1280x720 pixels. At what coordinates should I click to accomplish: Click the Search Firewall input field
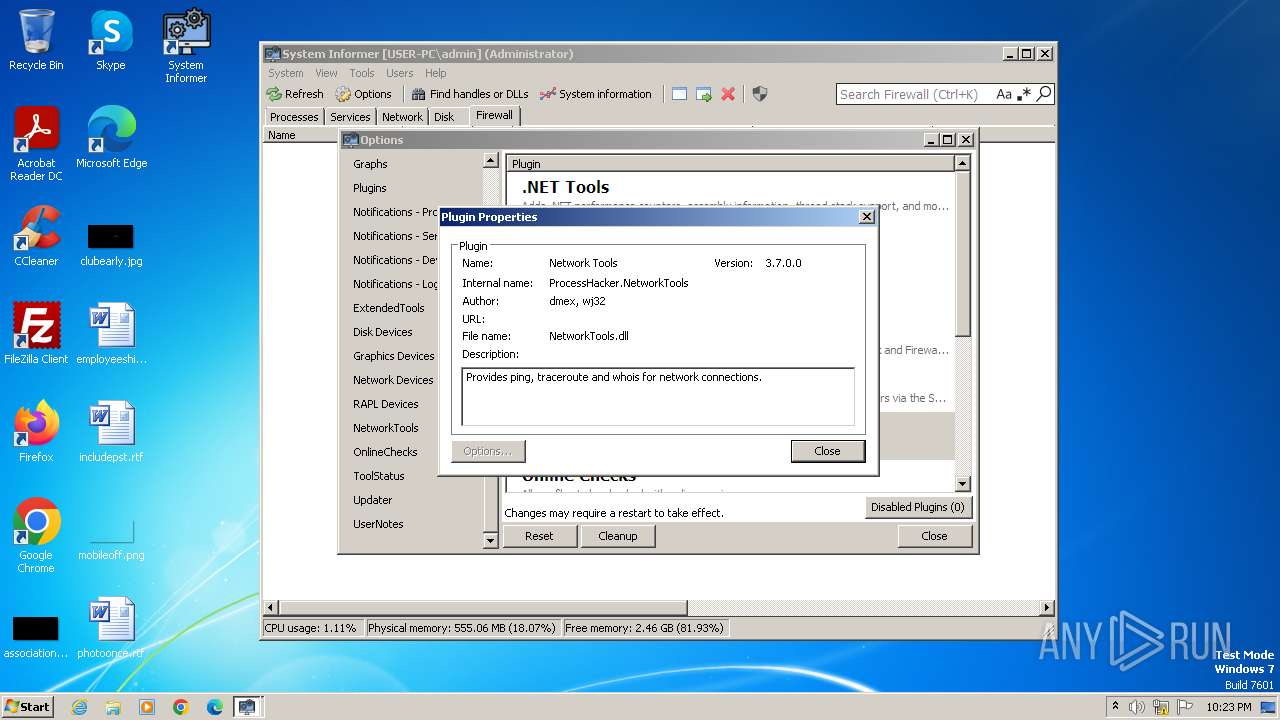[x=914, y=94]
